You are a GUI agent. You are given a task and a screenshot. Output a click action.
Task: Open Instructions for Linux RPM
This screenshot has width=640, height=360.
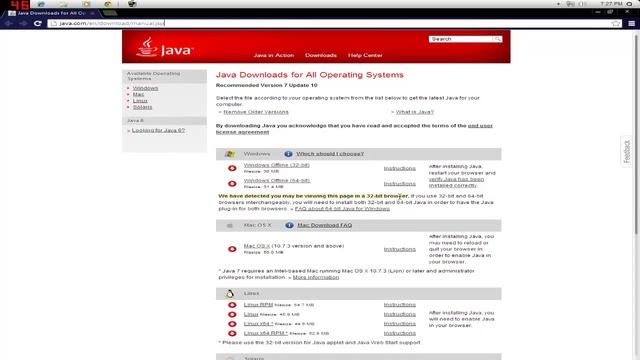(x=400, y=305)
